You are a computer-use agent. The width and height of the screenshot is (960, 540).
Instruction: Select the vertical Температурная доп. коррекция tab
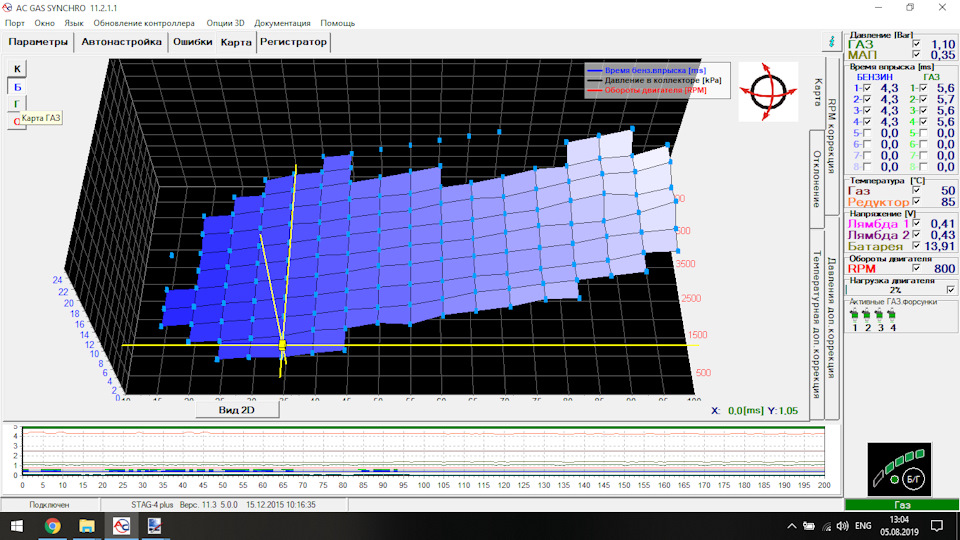817,324
